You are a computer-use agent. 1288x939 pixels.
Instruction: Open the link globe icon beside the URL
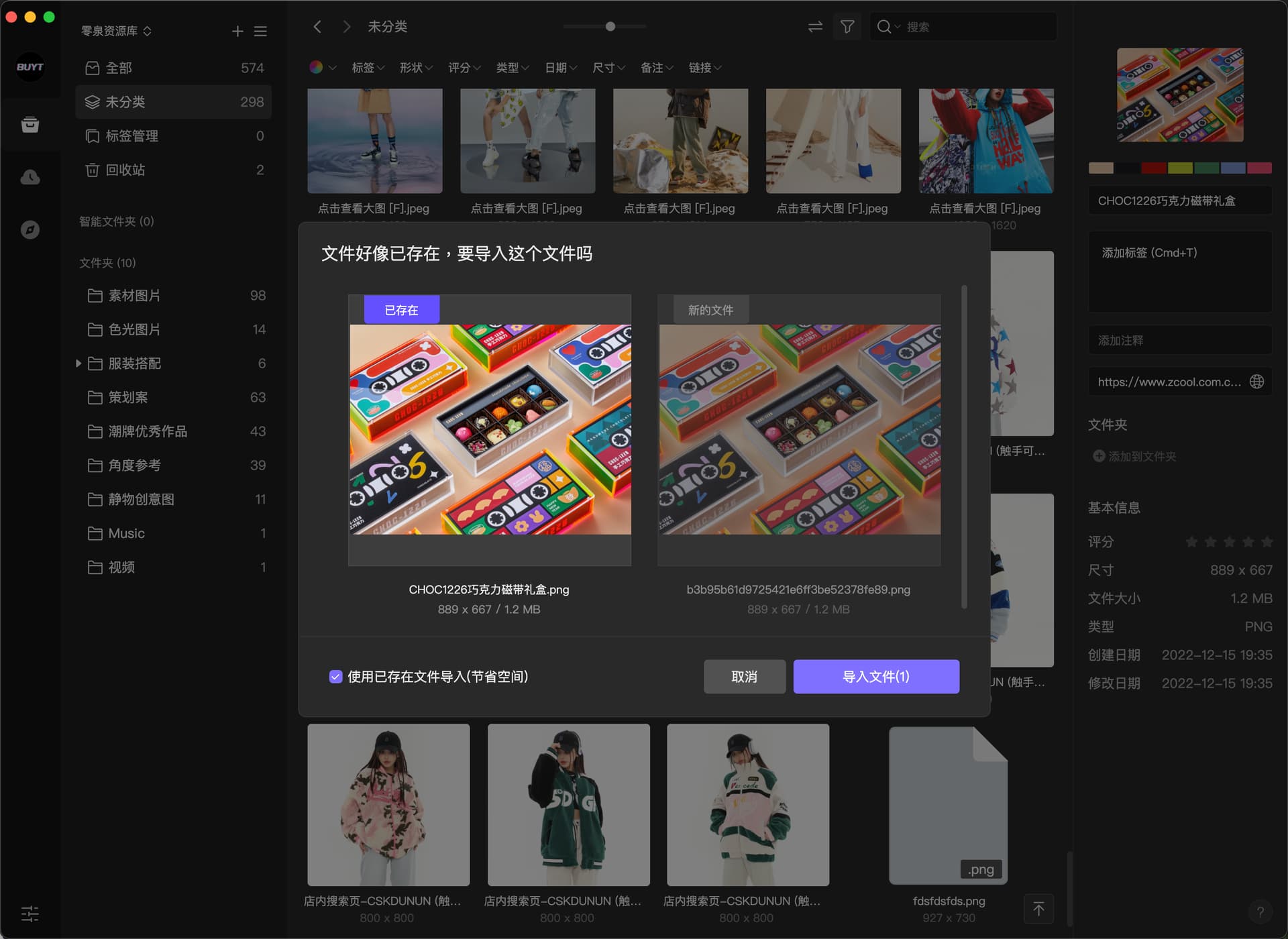click(x=1256, y=382)
